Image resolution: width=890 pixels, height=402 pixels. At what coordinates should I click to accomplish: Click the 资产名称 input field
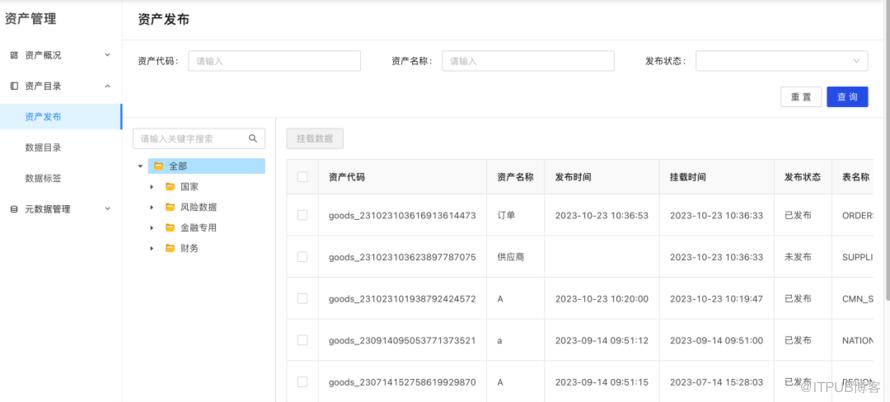(x=528, y=61)
